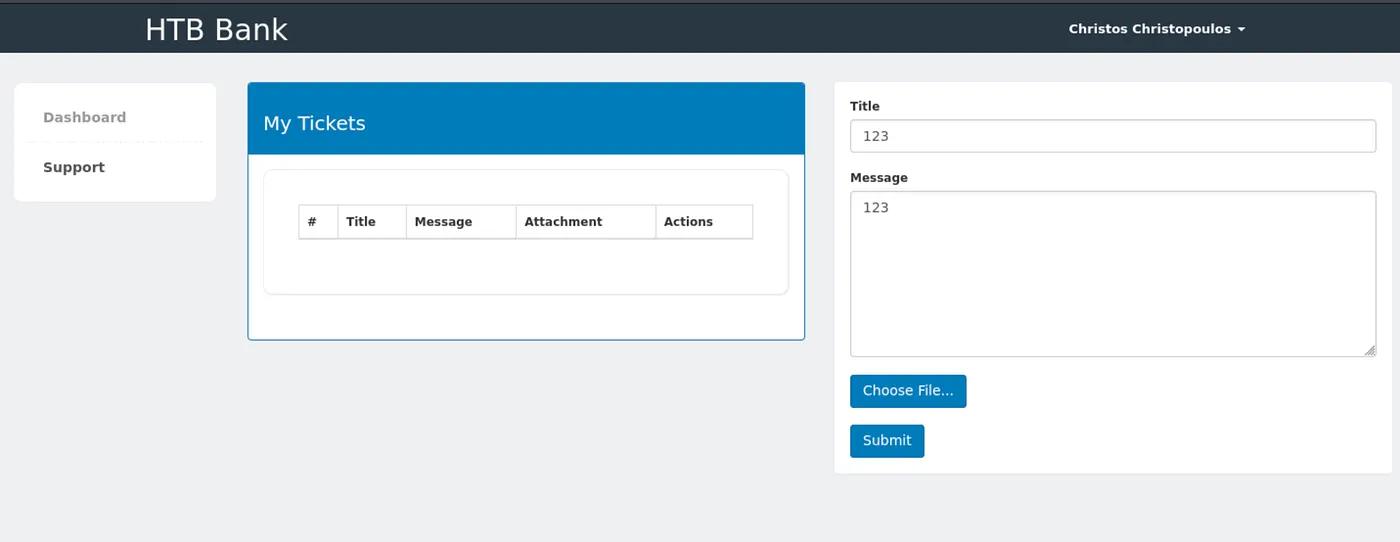Viewport: 1400px width, 542px height.
Task: Click the My Tickets panel heading
Action: coord(314,123)
